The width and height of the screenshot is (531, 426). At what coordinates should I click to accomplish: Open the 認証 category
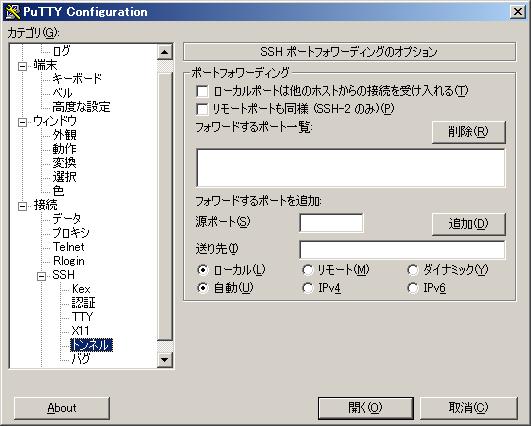coord(83,303)
